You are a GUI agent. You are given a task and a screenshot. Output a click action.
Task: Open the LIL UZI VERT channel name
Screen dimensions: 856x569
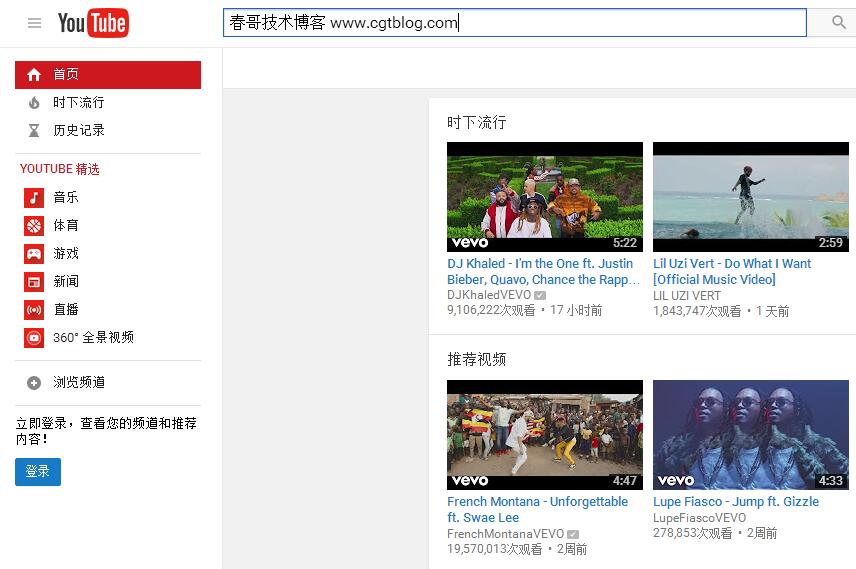coord(687,296)
